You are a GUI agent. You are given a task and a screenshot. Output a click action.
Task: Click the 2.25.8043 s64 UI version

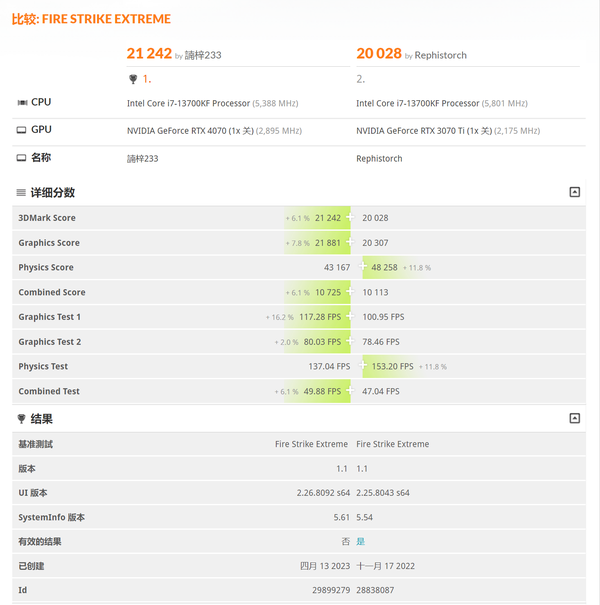coord(383,493)
